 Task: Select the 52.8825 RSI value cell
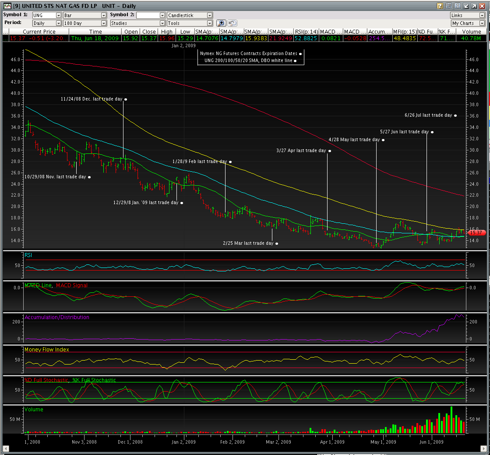306,38
